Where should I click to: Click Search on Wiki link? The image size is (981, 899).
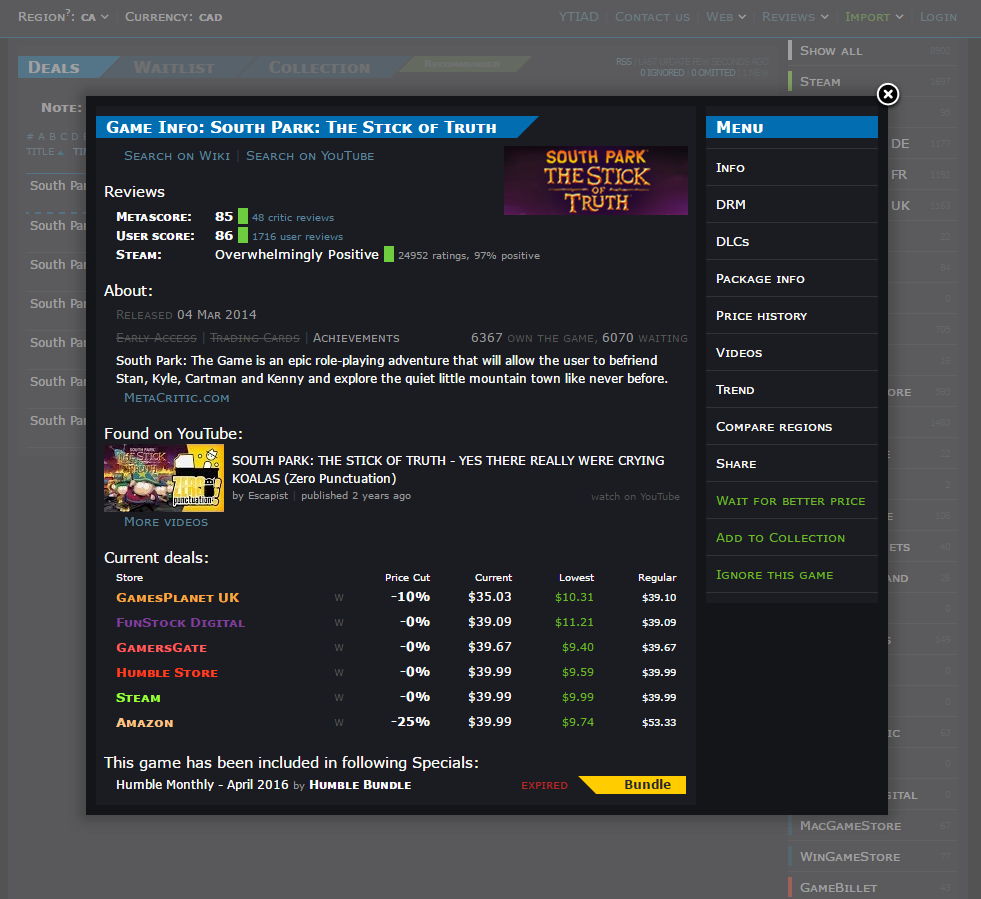(177, 156)
